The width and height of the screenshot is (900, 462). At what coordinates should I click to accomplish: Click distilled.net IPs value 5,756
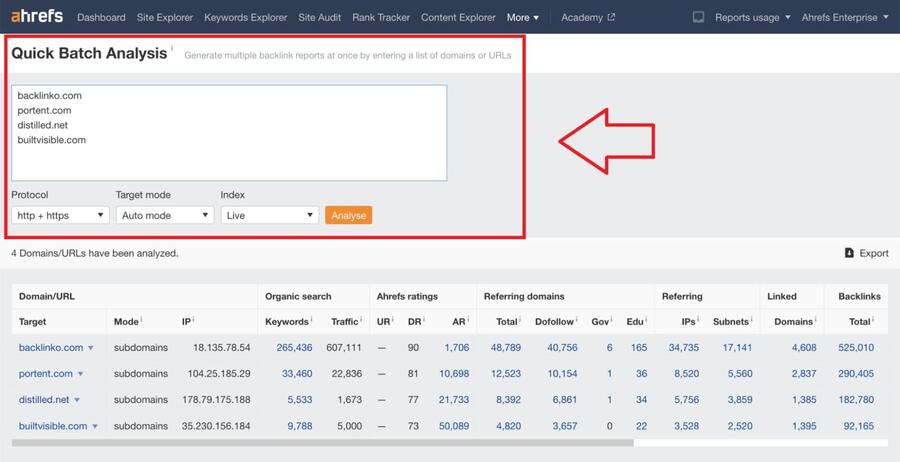[x=686, y=399]
